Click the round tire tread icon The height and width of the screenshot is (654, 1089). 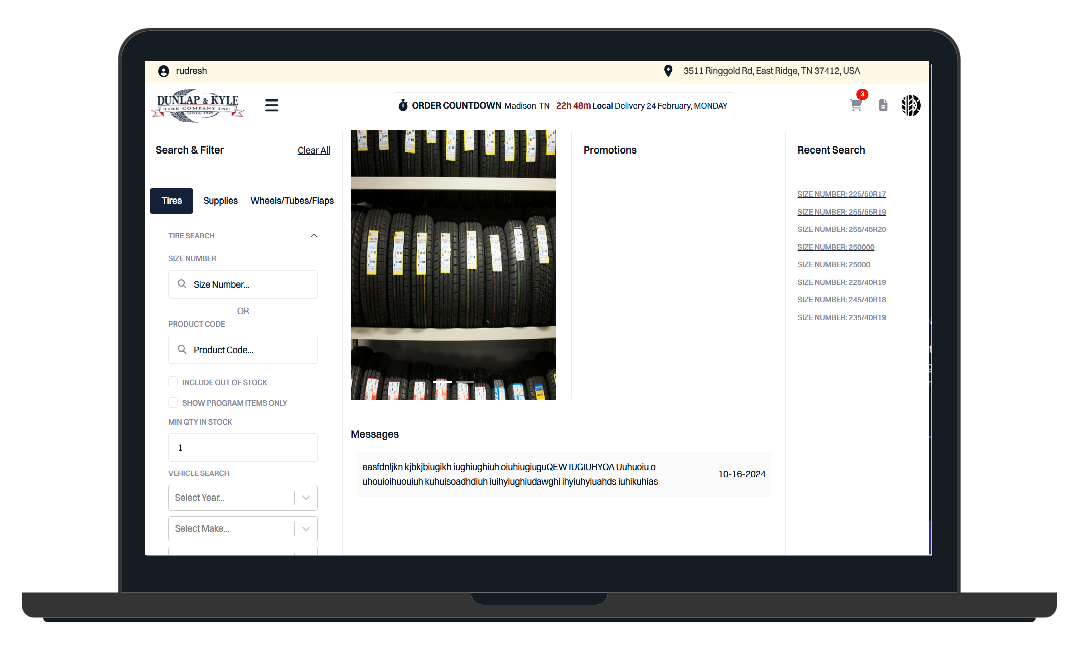click(x=911, y=105)
